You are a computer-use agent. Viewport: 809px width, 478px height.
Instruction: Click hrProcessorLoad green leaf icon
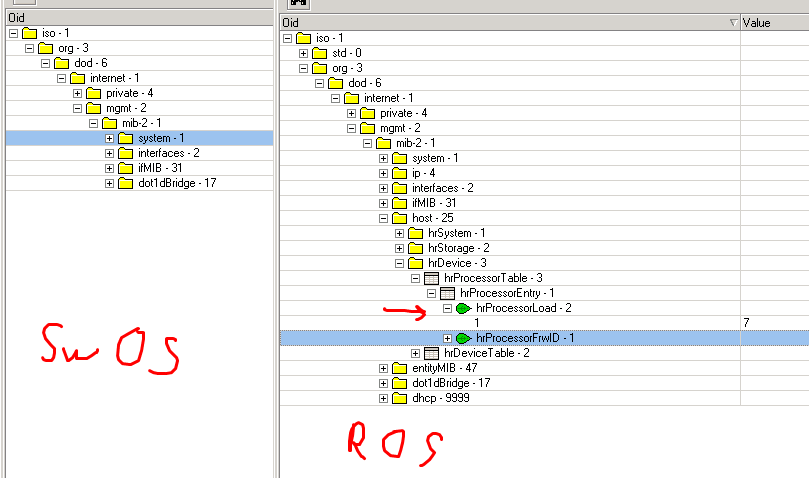(x=463, y=309)
